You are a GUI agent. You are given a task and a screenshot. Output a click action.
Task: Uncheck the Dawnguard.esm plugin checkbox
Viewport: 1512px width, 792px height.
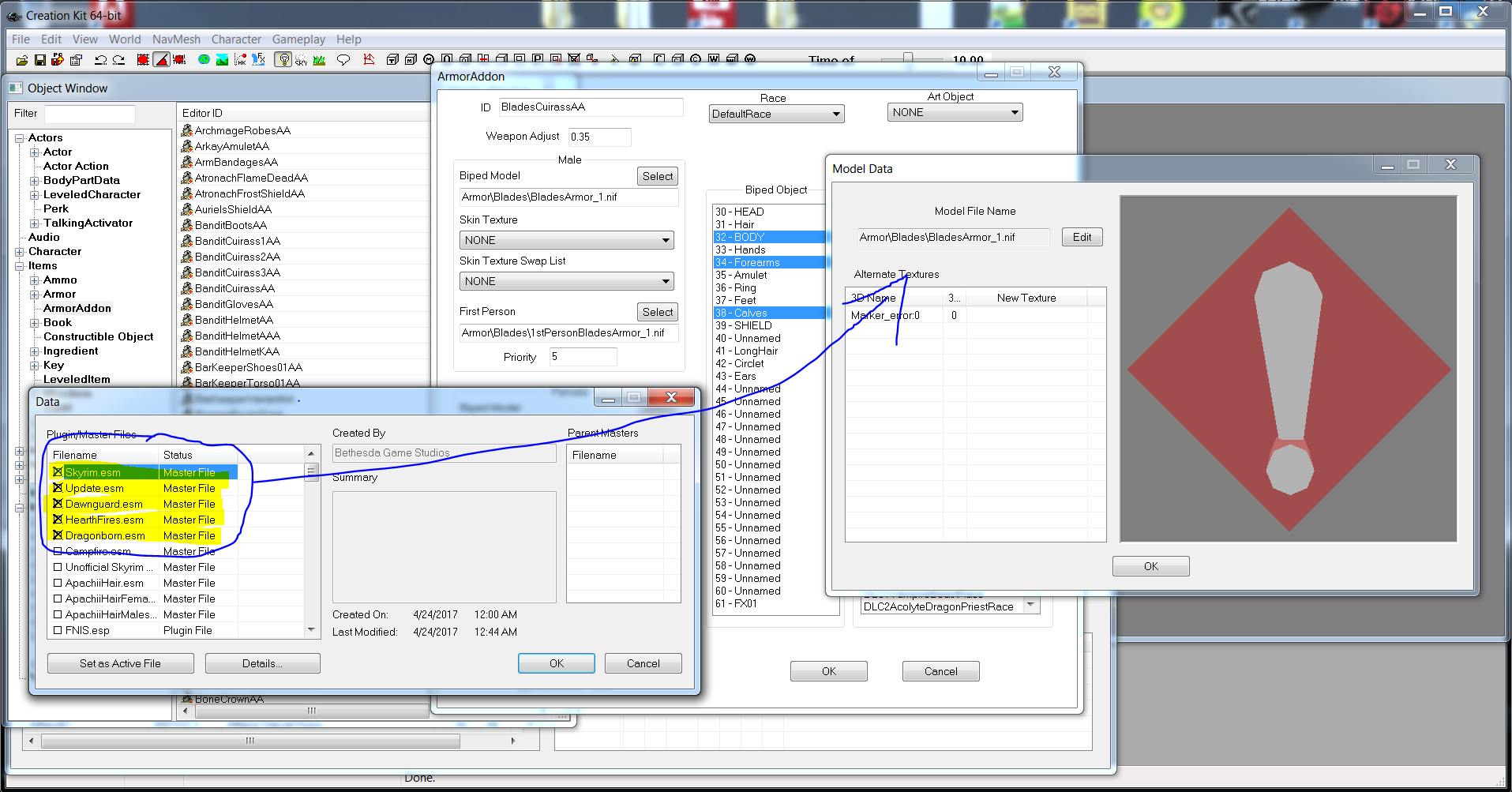click(58, 504)
